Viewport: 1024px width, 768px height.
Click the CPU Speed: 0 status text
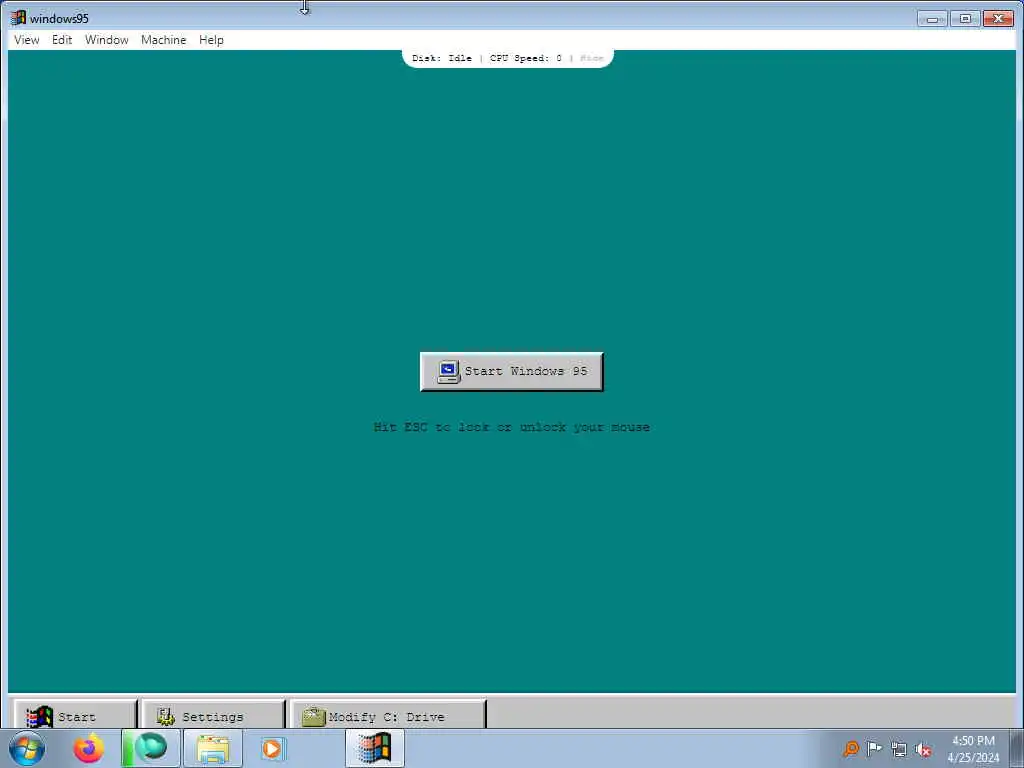pos(525,58)
